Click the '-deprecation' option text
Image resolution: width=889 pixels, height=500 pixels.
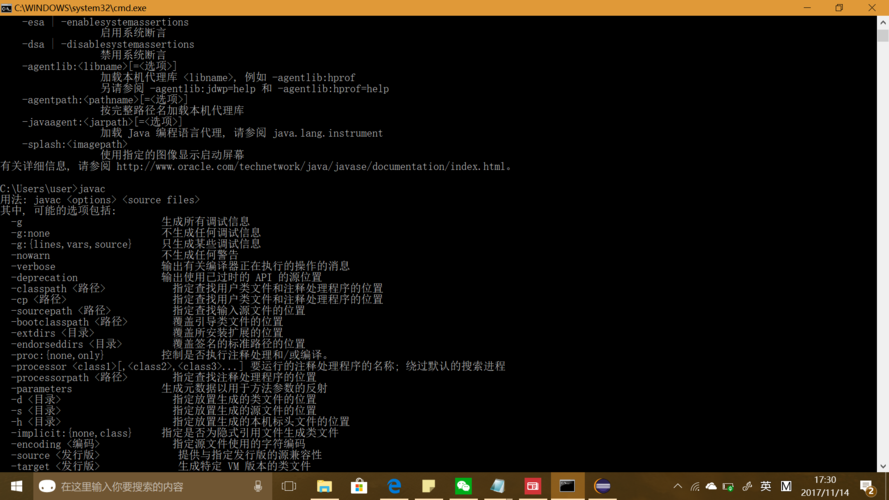tap(44, 278)
